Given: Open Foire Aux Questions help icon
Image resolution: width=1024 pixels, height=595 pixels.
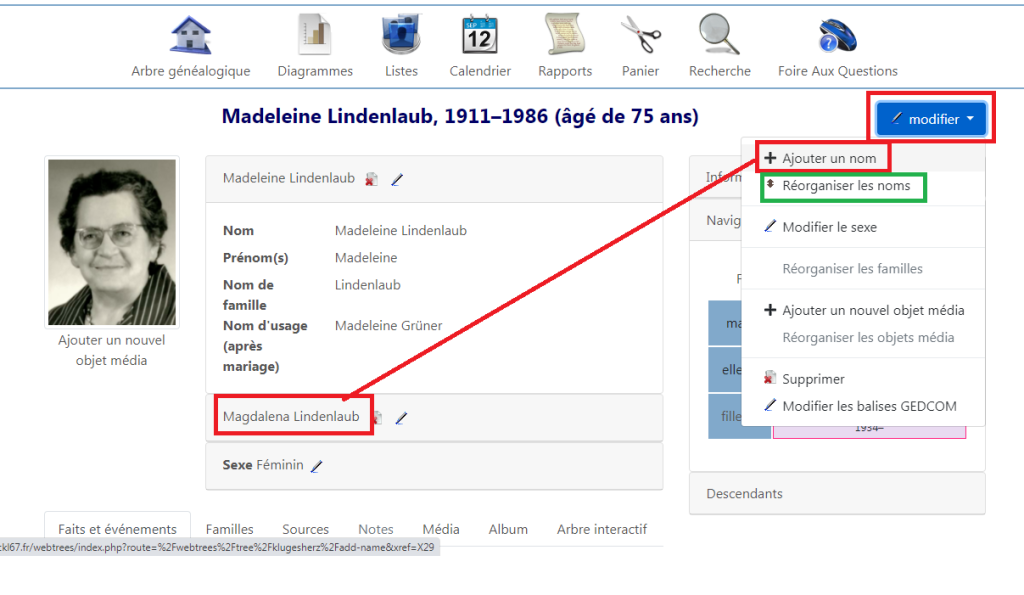Looking at the screenshot, I should [x=837, y=35].
